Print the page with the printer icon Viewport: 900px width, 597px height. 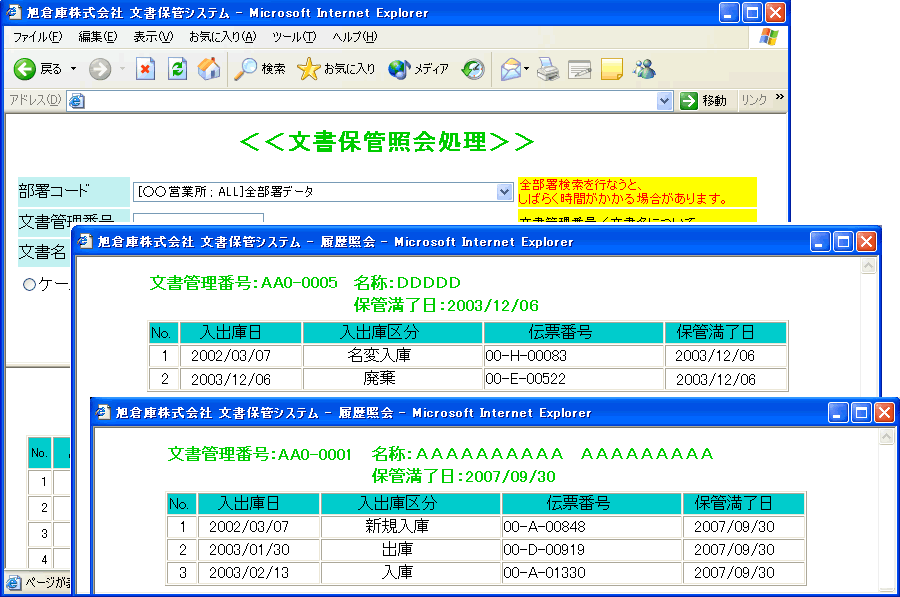[548, 69]
